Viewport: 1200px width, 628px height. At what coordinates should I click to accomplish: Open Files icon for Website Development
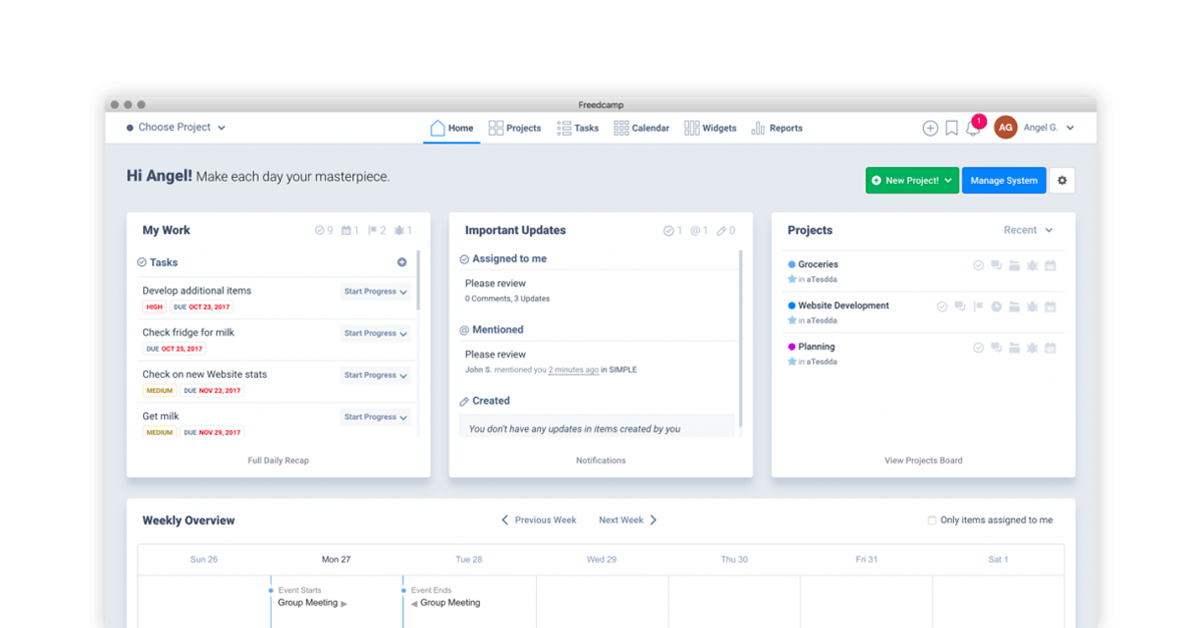[1014, 306]
